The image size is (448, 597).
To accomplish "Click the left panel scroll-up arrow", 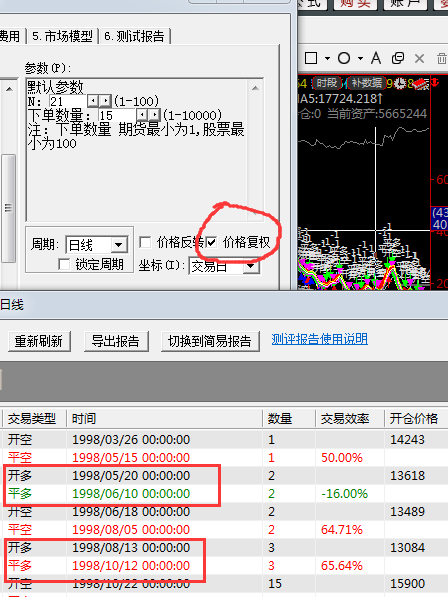I will coord(9,89).
